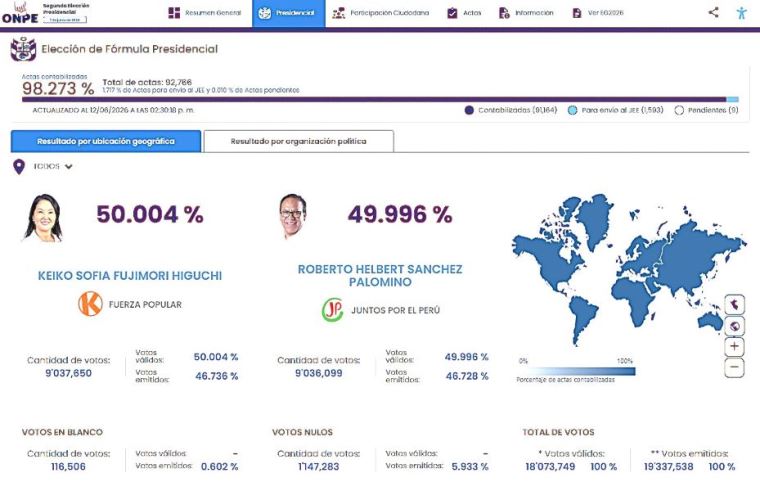Click the Peru map view icon
760x491 pixels.
click(734, 305)
